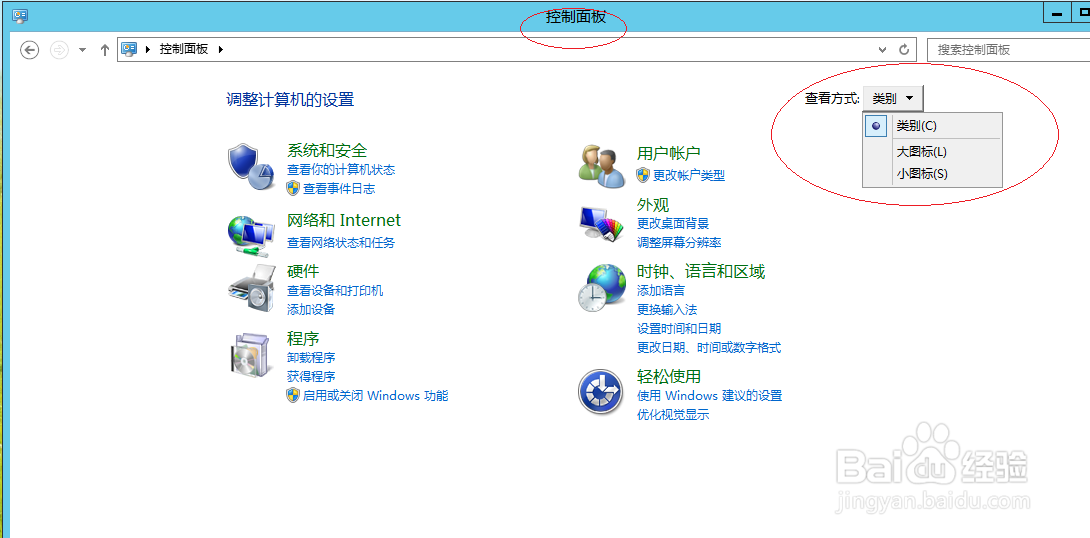
Task: Click shield icon beside 查看事件日志
Action: (x=293, y=188)
